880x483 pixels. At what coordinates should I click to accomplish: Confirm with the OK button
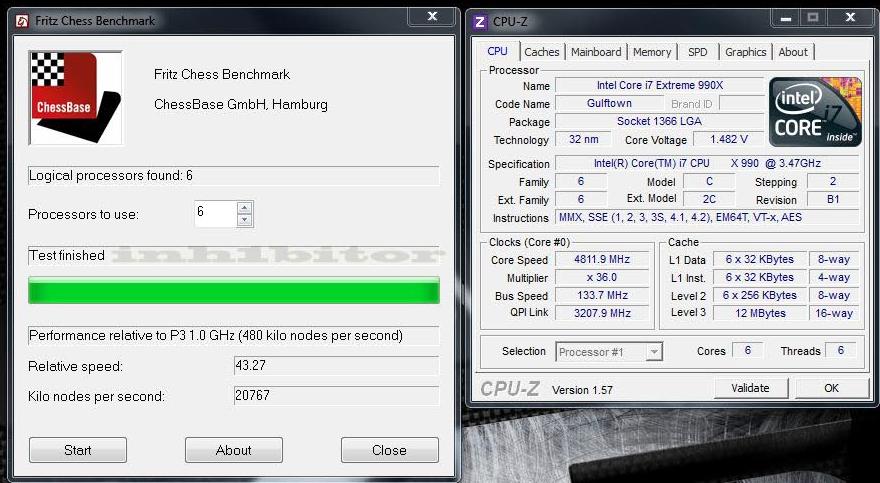pos(831,388)
